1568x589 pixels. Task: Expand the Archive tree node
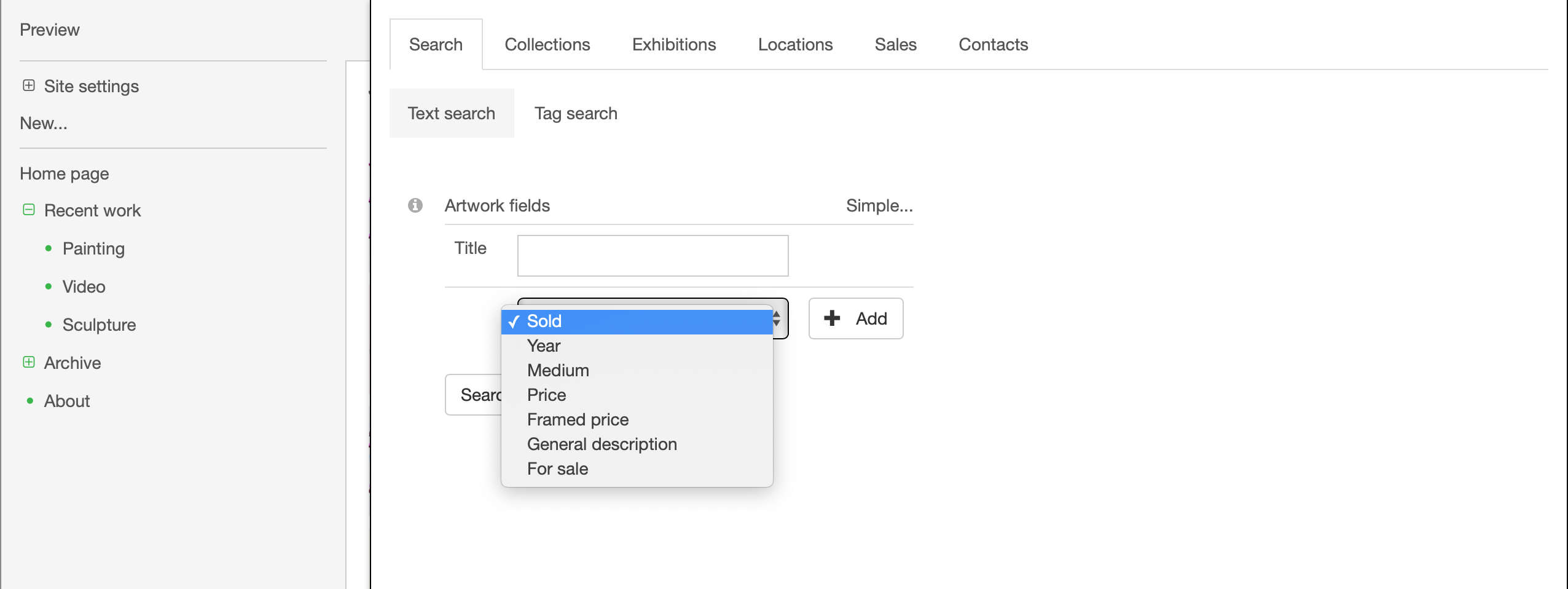pos(29,362)
